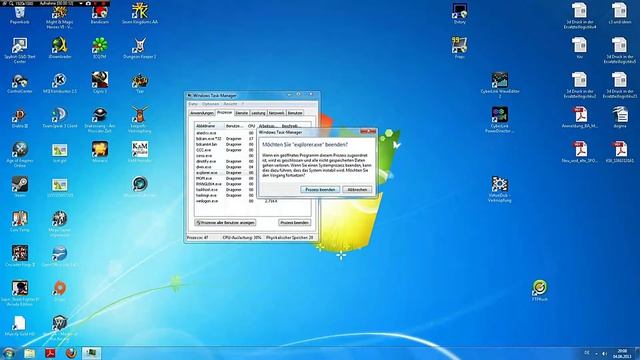Select the explorer.exe process row

(226, 173)
